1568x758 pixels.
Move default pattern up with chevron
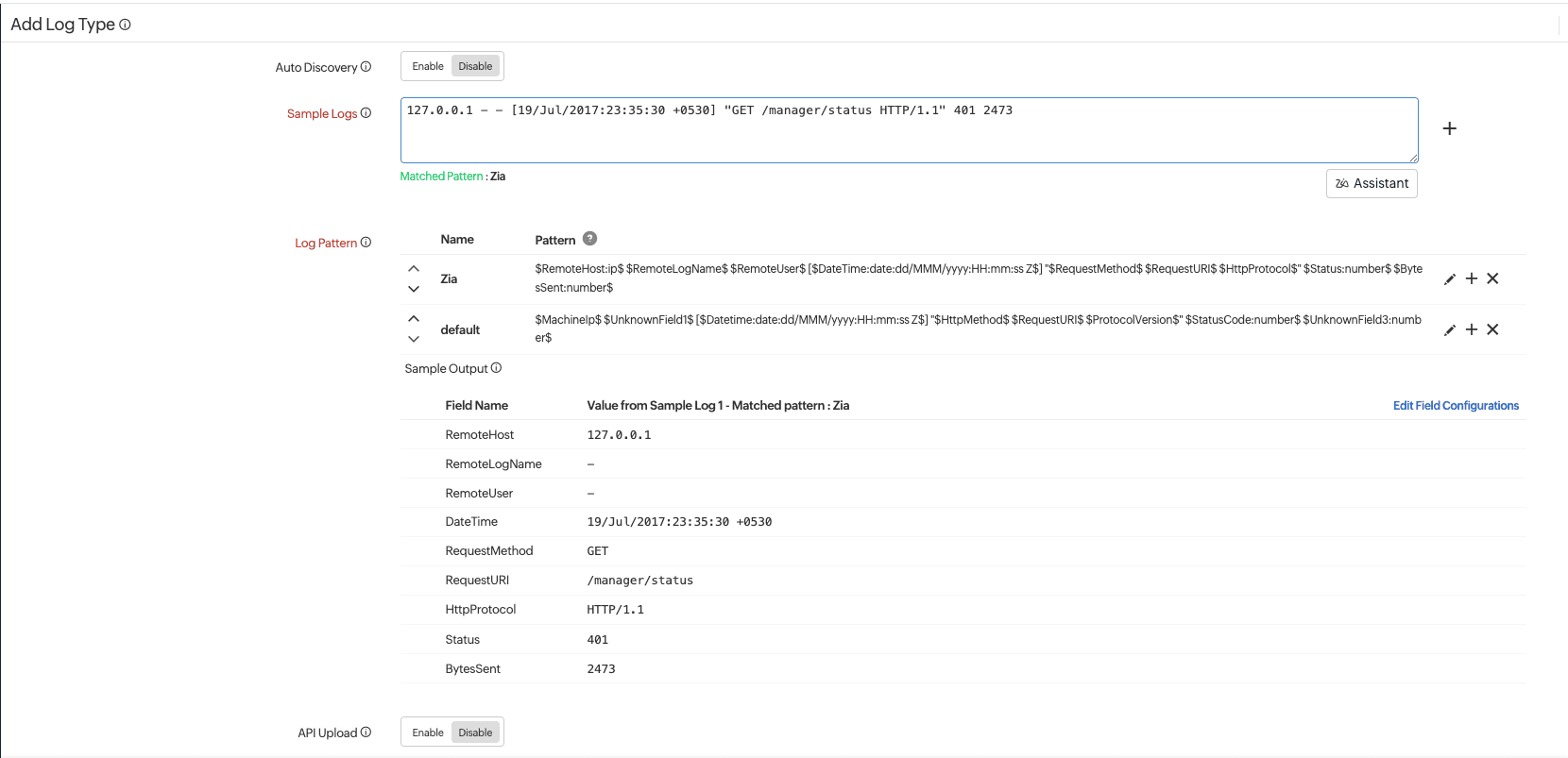pos(414,319)
